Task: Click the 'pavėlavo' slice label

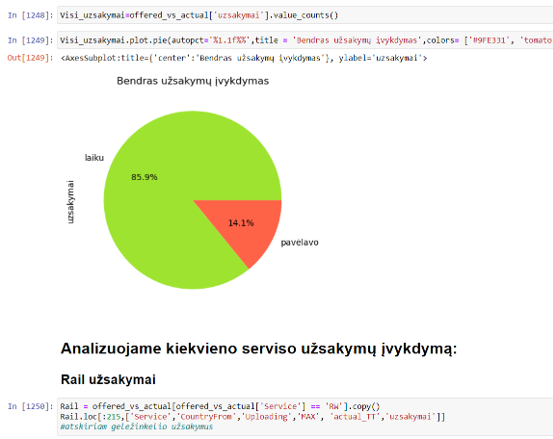Action: [299, 243]
